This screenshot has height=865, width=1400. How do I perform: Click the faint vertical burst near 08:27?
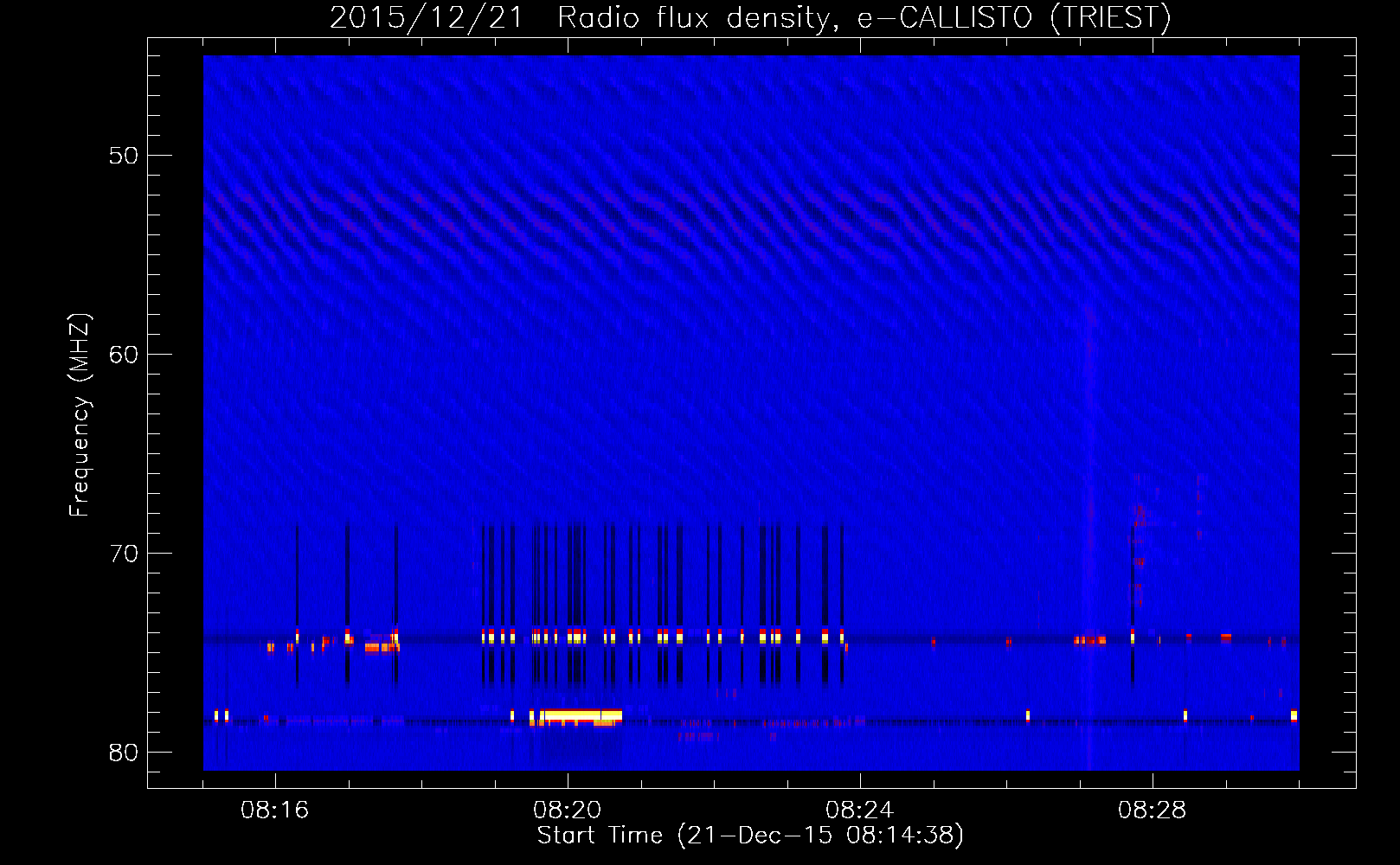1089,536
